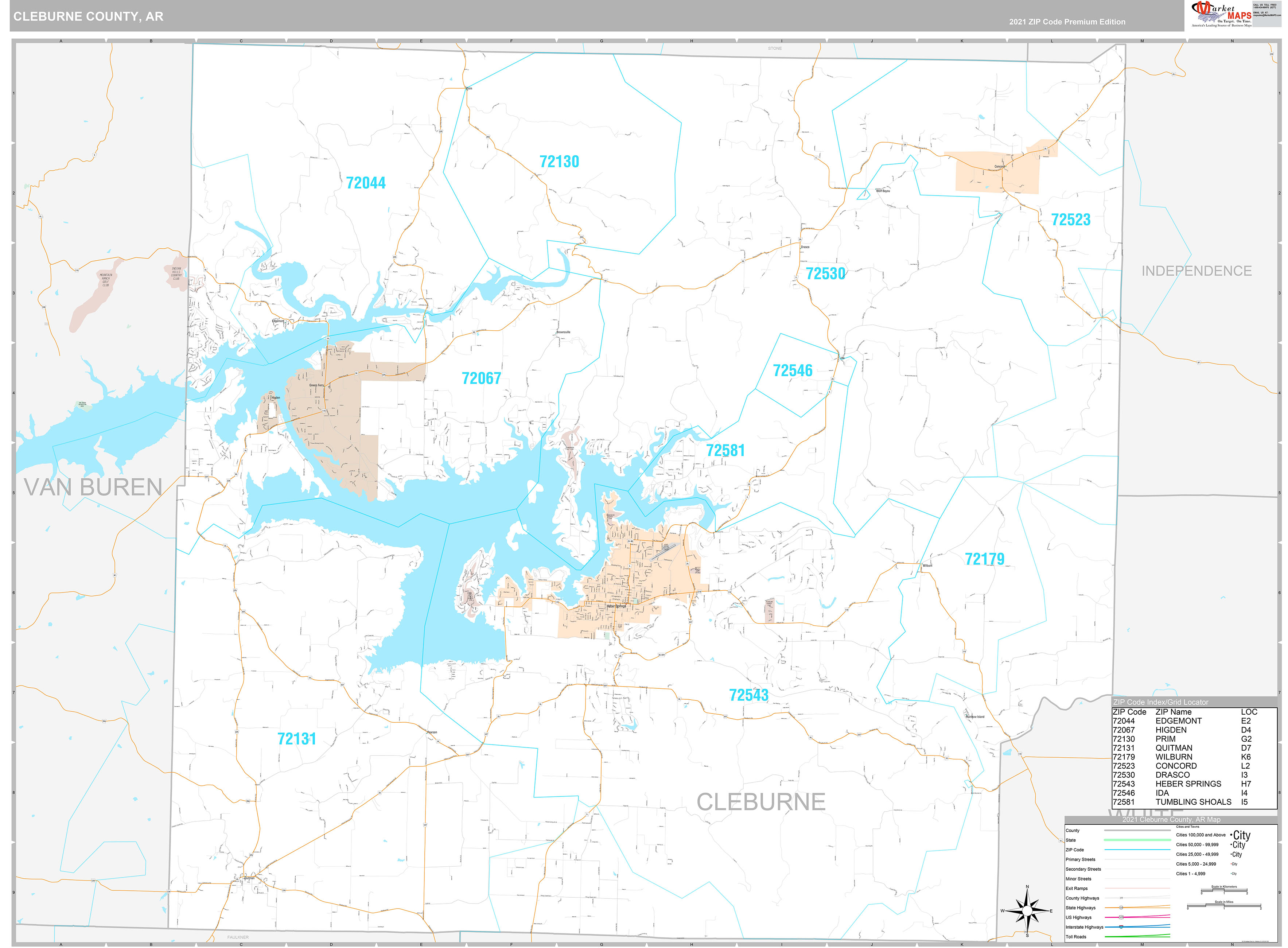Click the Drasco town label
This screenshot has height=948, width=1288.
coord(805,247)
